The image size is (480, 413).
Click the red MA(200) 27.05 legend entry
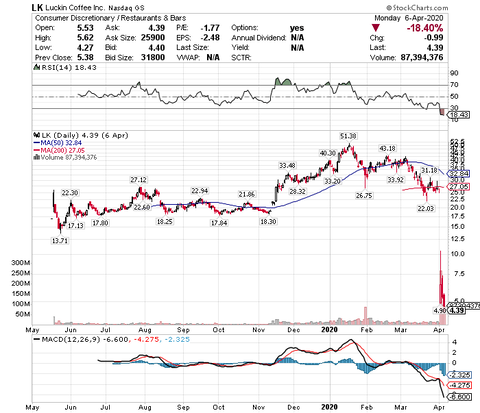point(59,150)
